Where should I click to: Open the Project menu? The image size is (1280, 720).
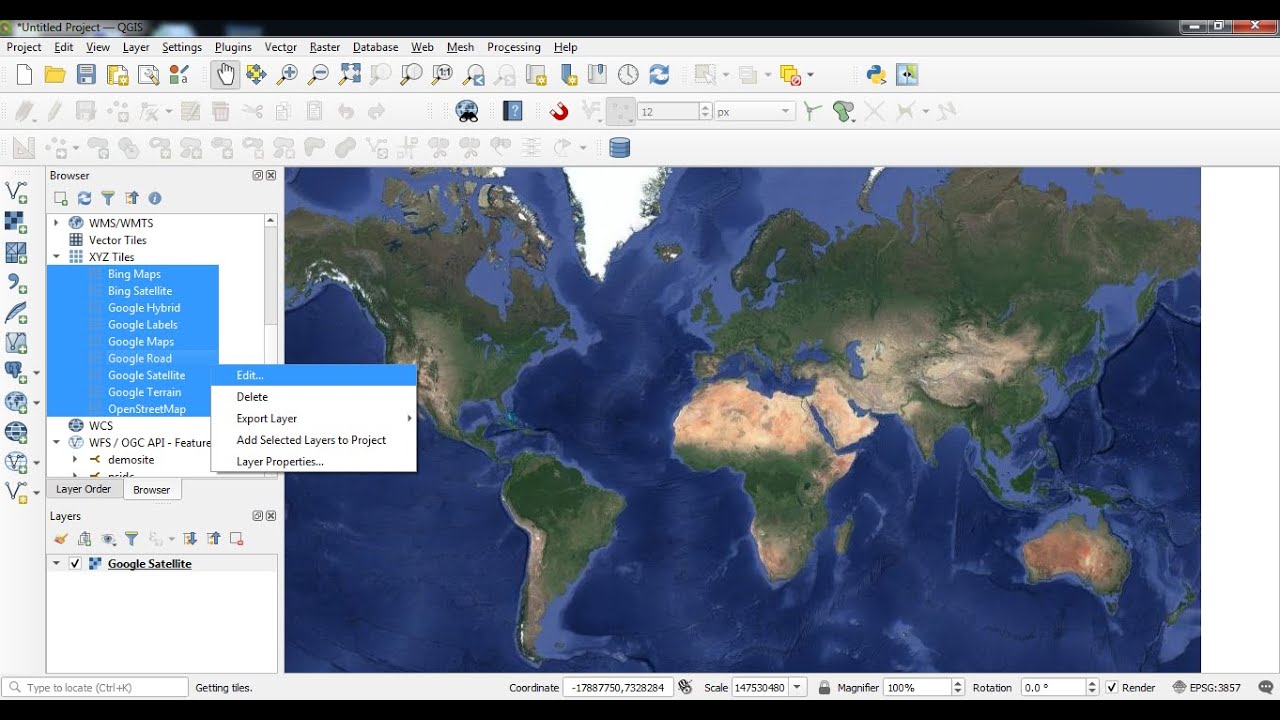click(x=24, y=47)
